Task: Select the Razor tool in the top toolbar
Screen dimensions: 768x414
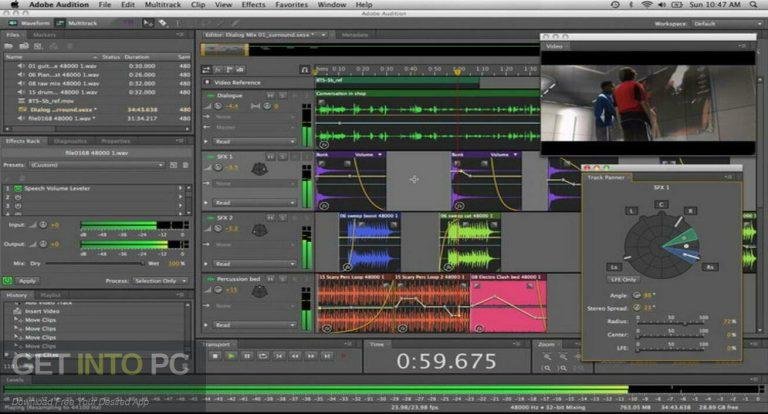Action: coord(162,23)
